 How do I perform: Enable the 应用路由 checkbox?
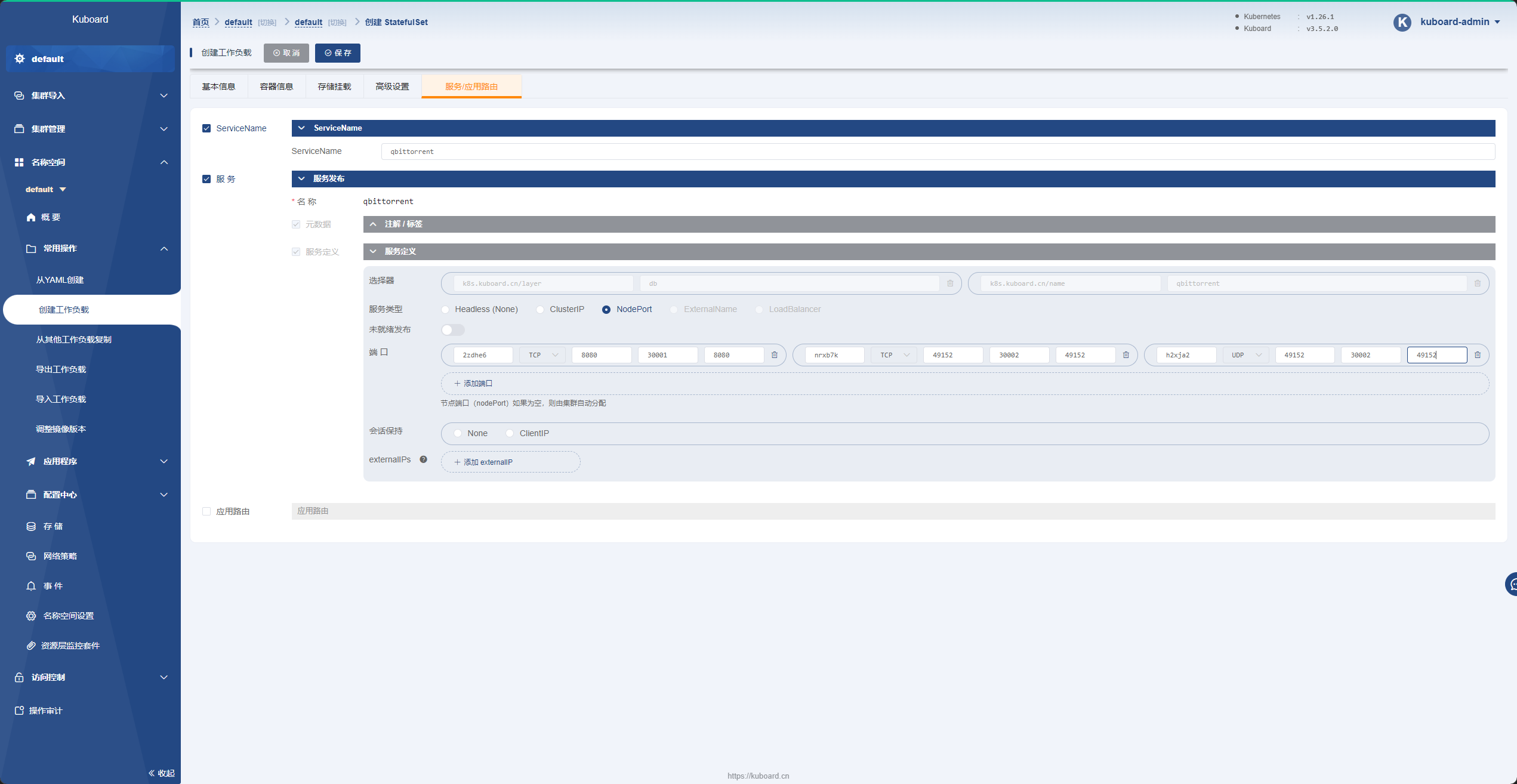click(206, 511)
